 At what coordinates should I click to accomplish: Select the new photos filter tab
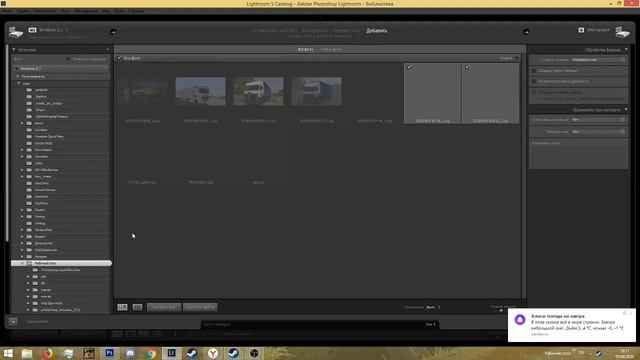pos(331,49)
